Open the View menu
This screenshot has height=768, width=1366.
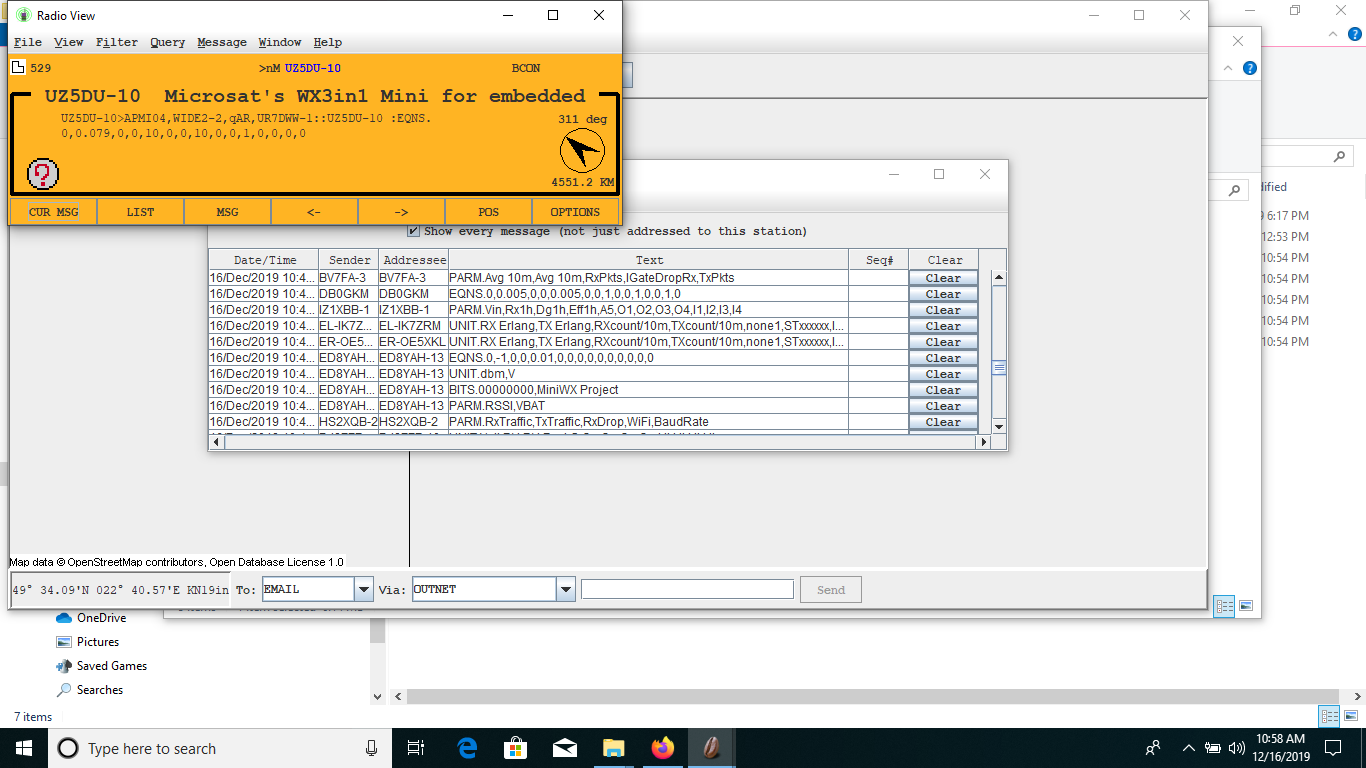69,42
